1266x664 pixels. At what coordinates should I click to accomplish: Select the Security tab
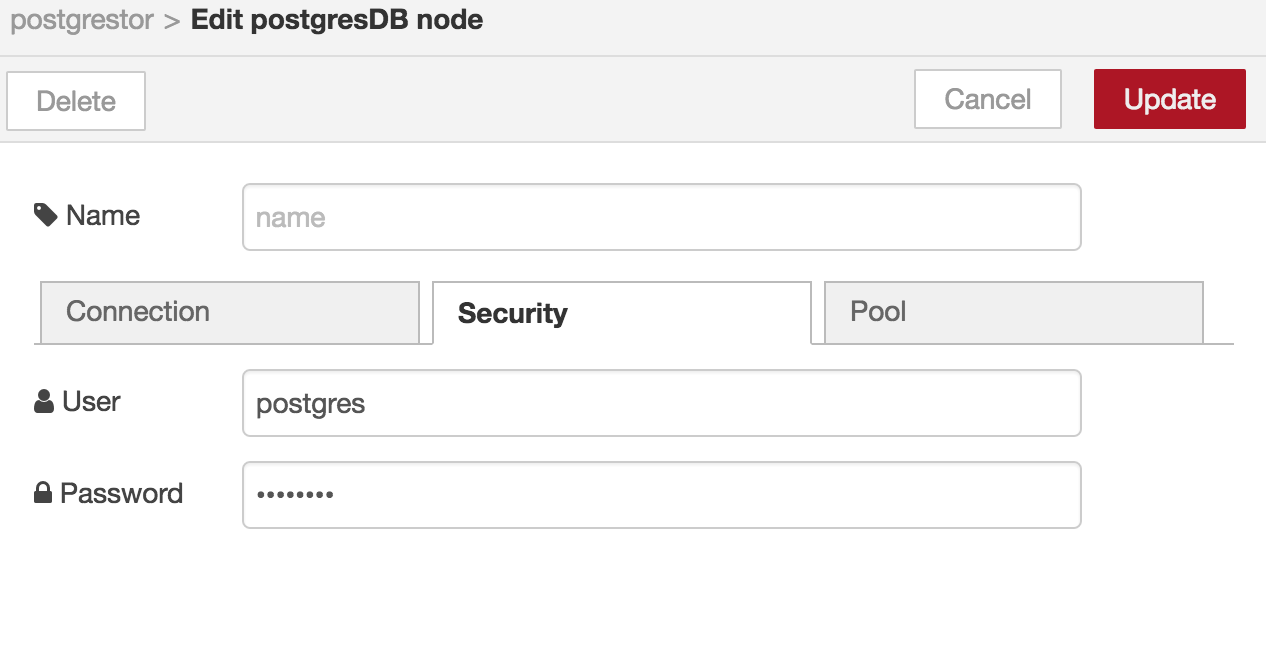[x=621, y=313]
